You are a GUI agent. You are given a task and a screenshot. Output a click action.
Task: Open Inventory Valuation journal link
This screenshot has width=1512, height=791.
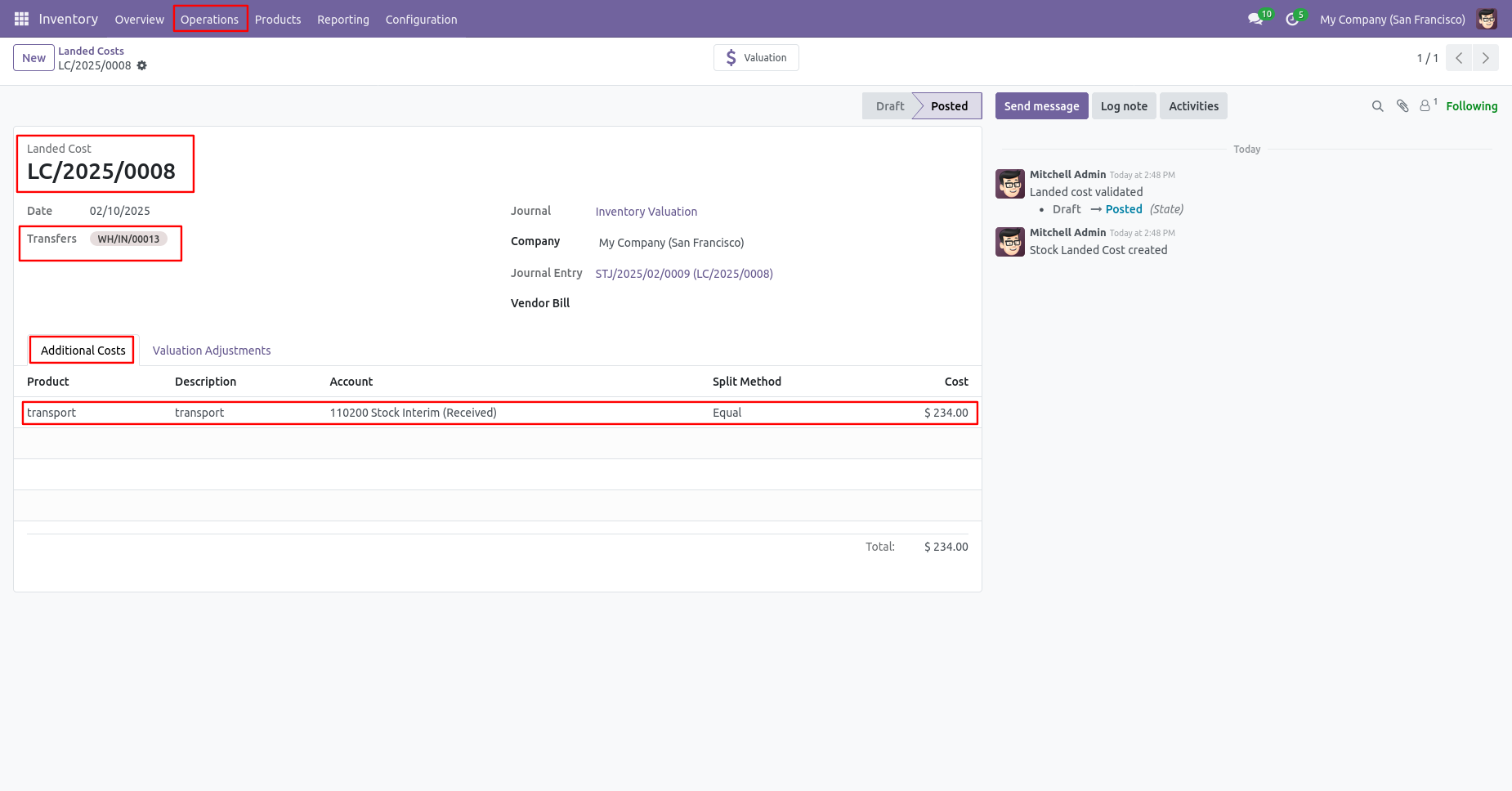point(646,212)
